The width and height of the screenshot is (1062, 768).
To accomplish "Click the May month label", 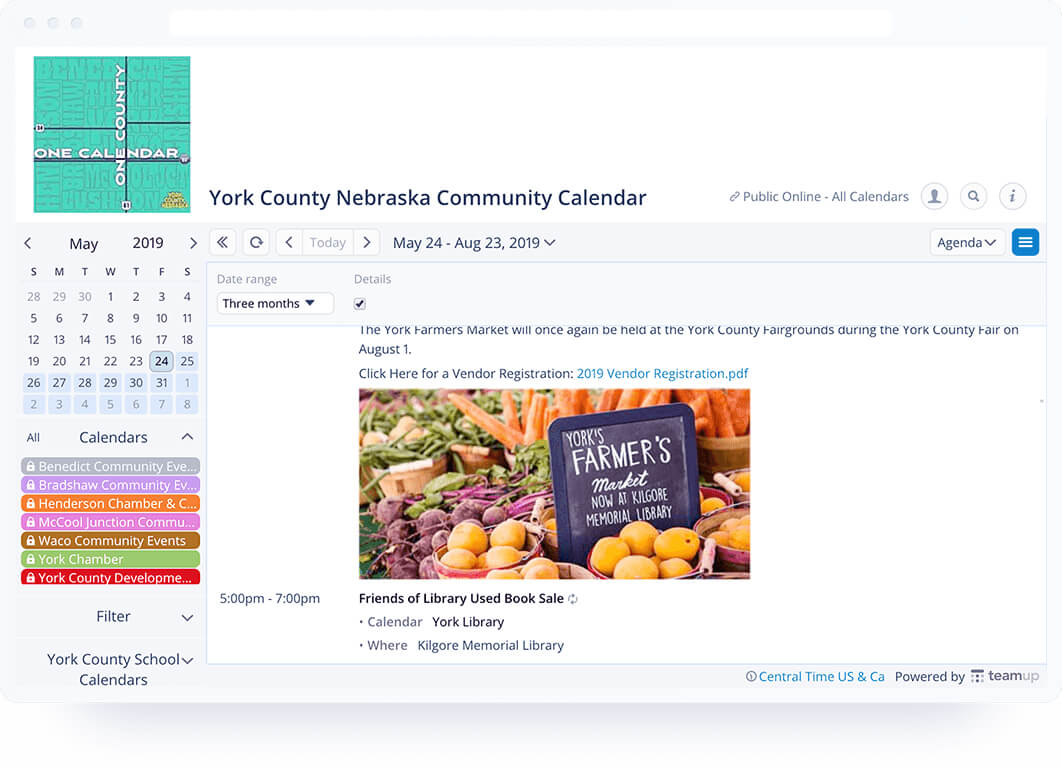I will point(84,244).
